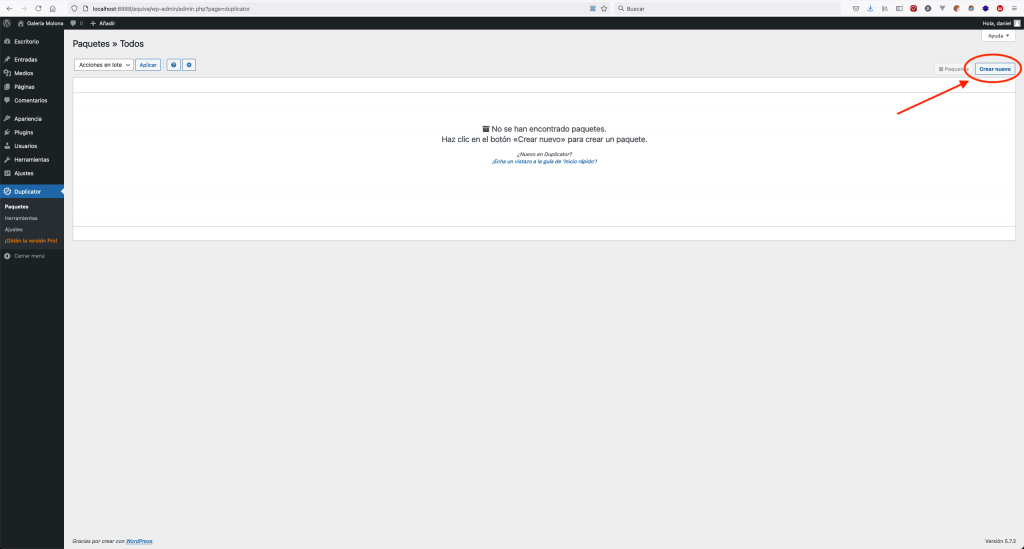Viewport: 1024px width, 549px height.
Task: Click the browser home icon
Action: click(53, 8)
